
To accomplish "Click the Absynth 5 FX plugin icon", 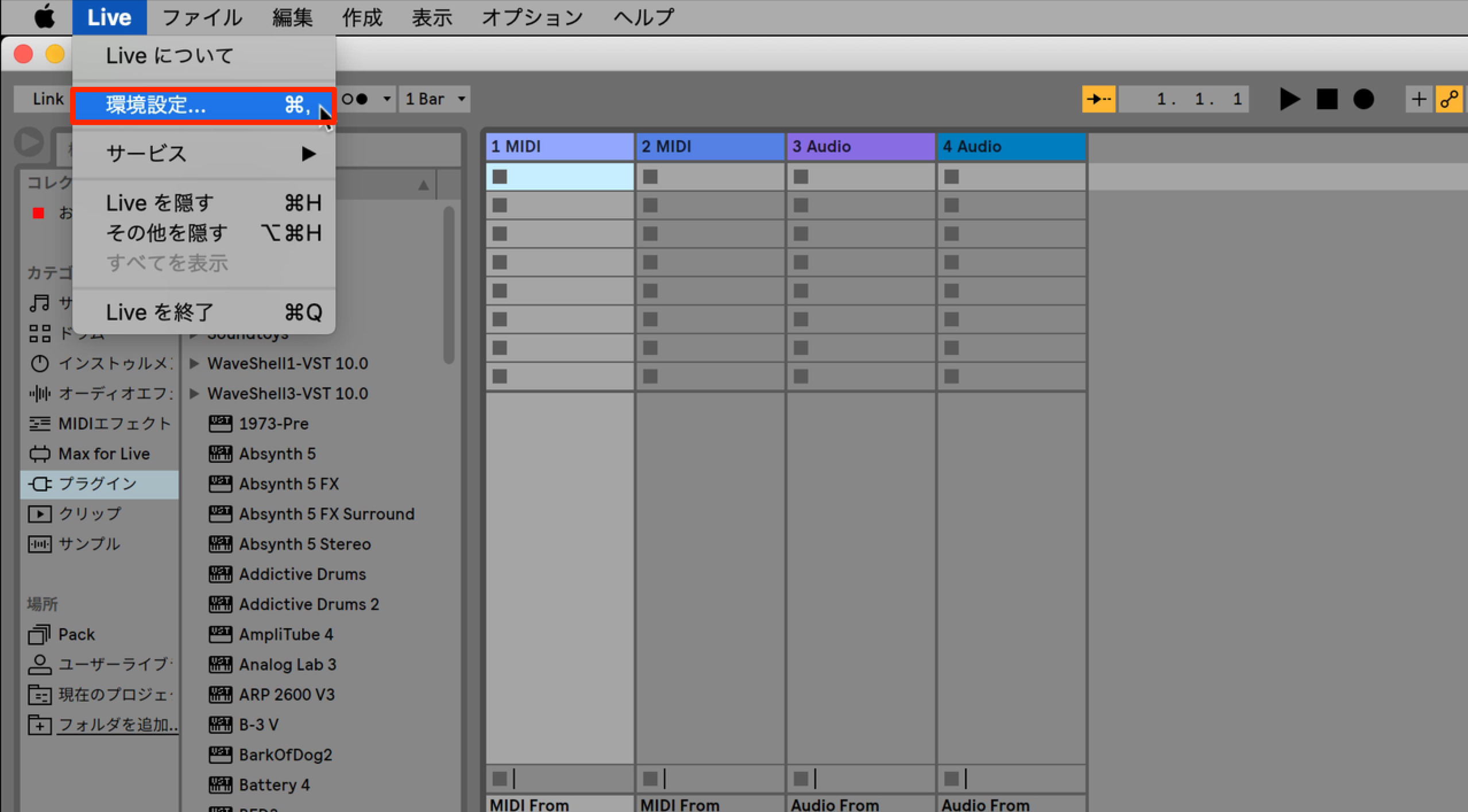I will click(221, 484).
